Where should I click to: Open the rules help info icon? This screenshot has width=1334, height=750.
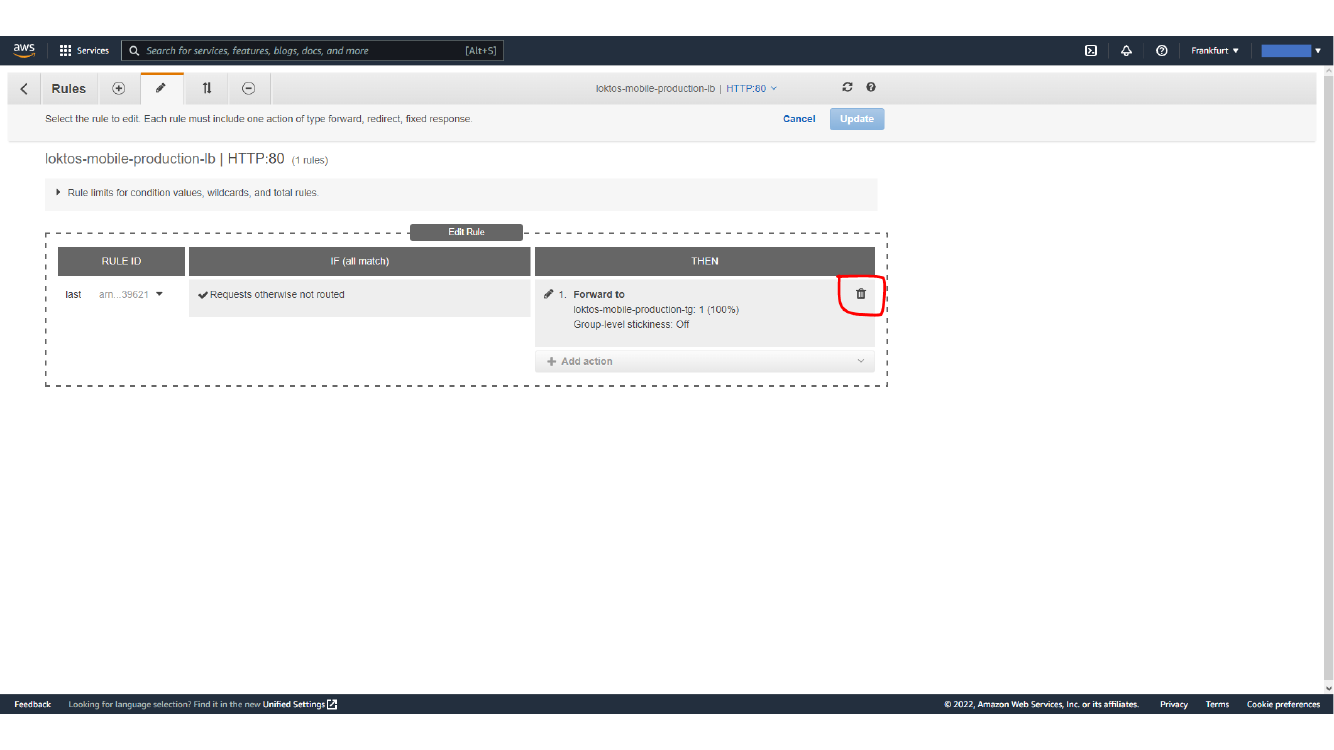[x=871, y=88]
